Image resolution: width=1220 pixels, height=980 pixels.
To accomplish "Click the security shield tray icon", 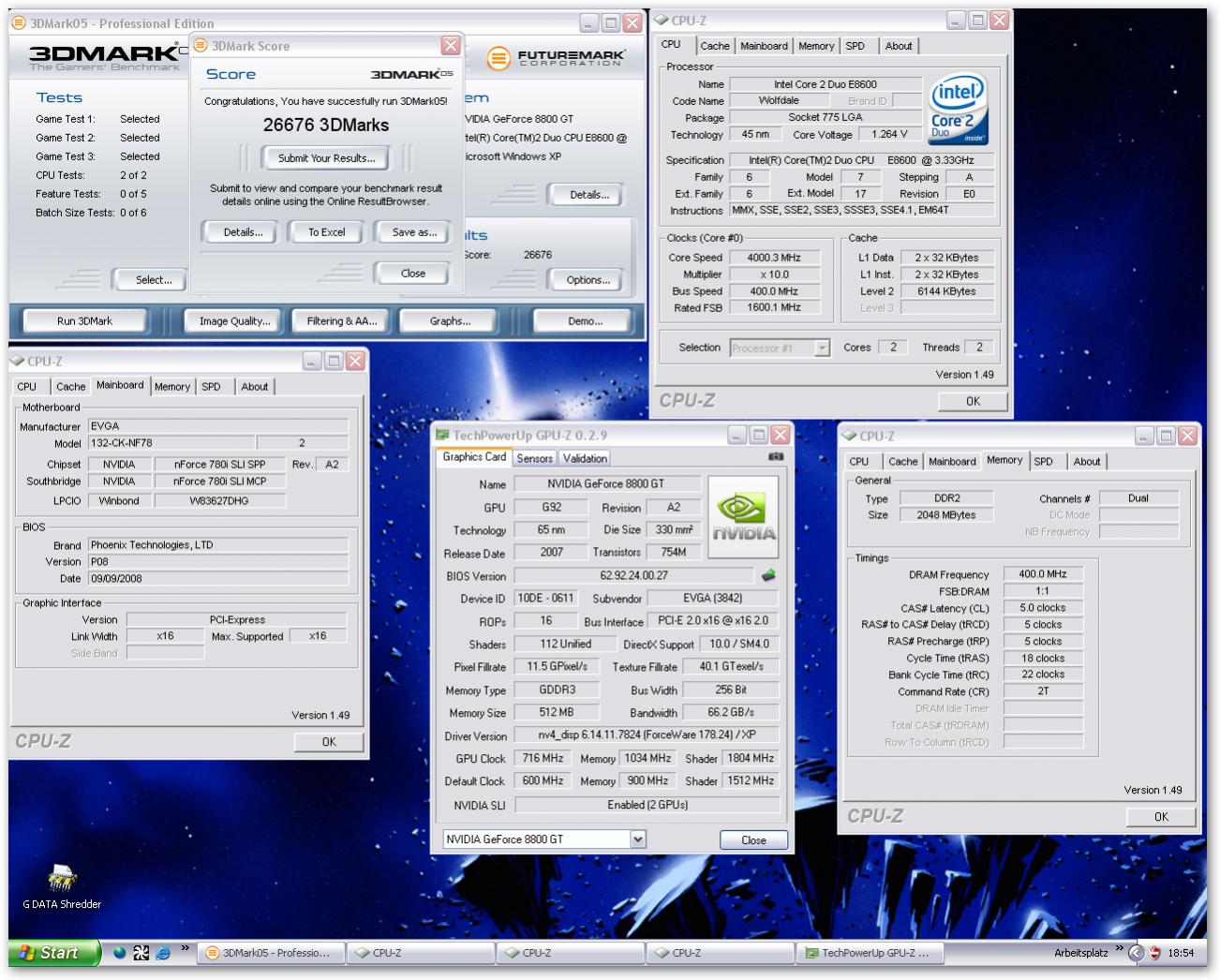I will (1154, 953).
